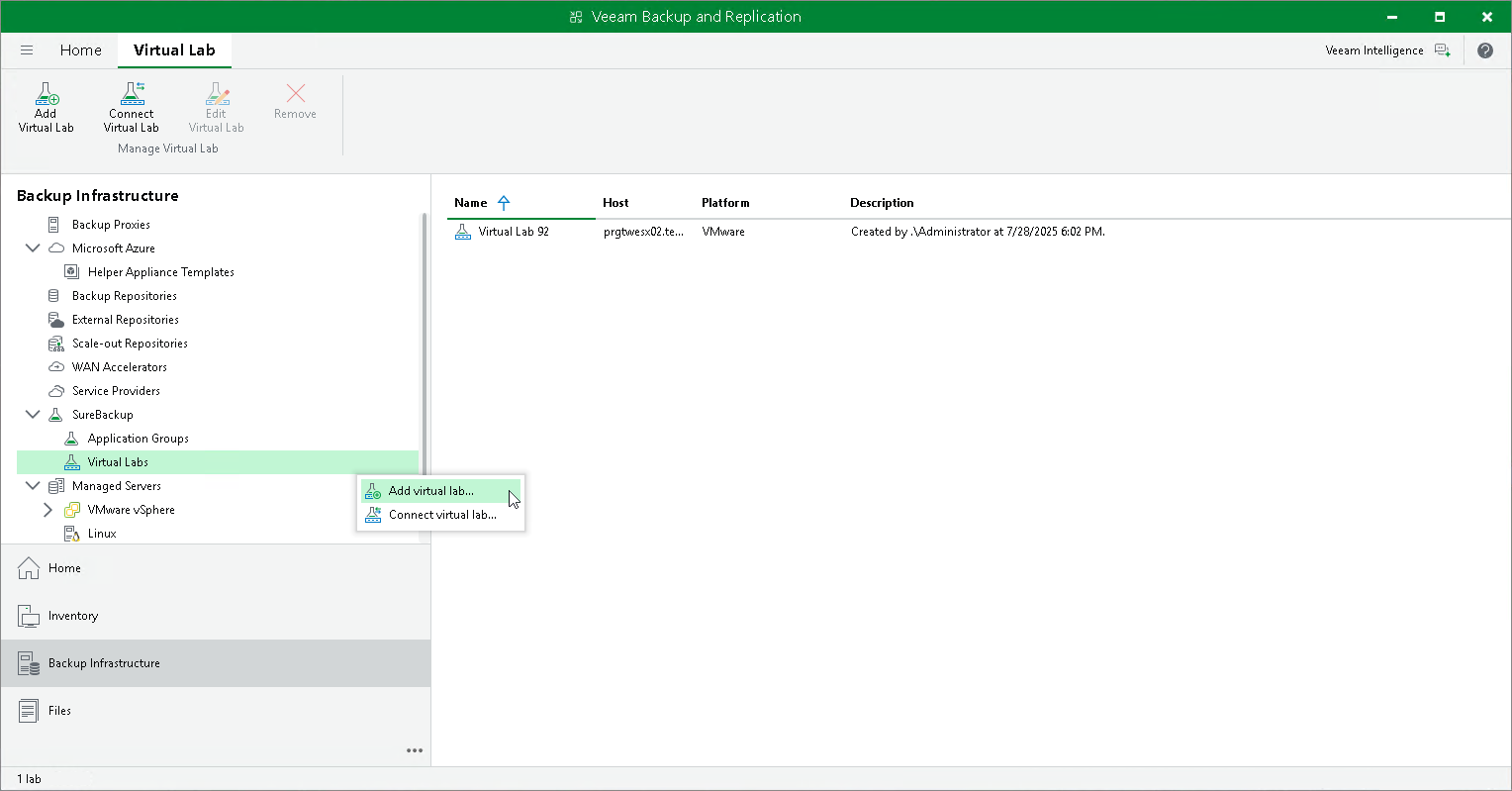This screenshot has width=1512, height=791.
Task: Click the Connect Virtual Lab ribbon icon
Action: point(132,94)
